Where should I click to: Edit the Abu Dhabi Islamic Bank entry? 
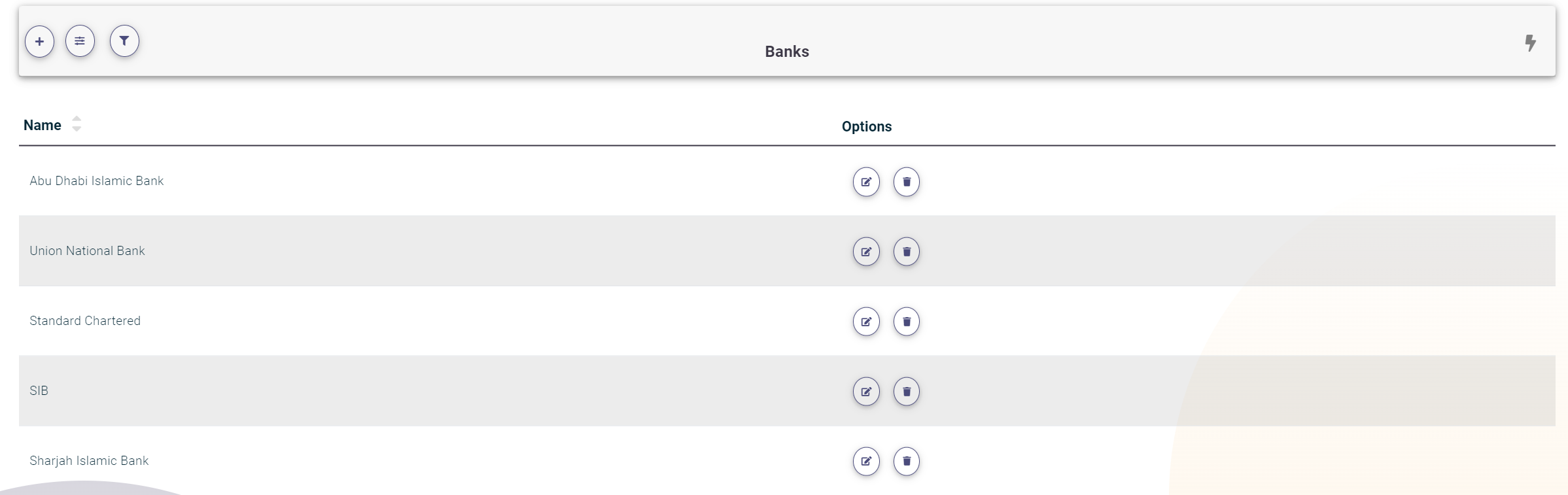tap(866, 182)
